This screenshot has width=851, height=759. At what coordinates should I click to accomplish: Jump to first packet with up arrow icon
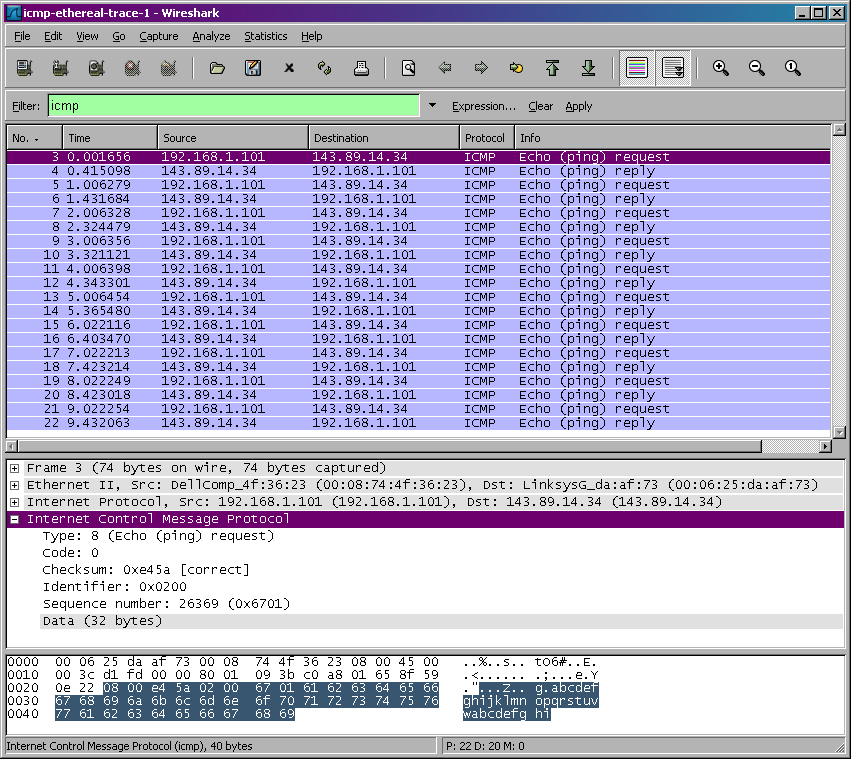click(552, 68)
